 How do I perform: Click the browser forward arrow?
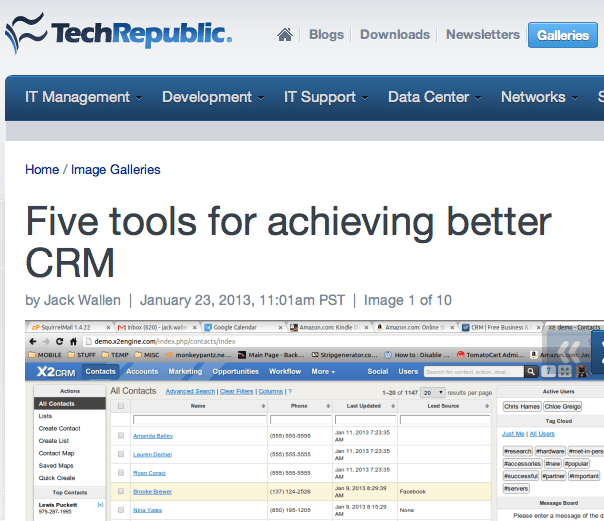[x=46, y=341]
